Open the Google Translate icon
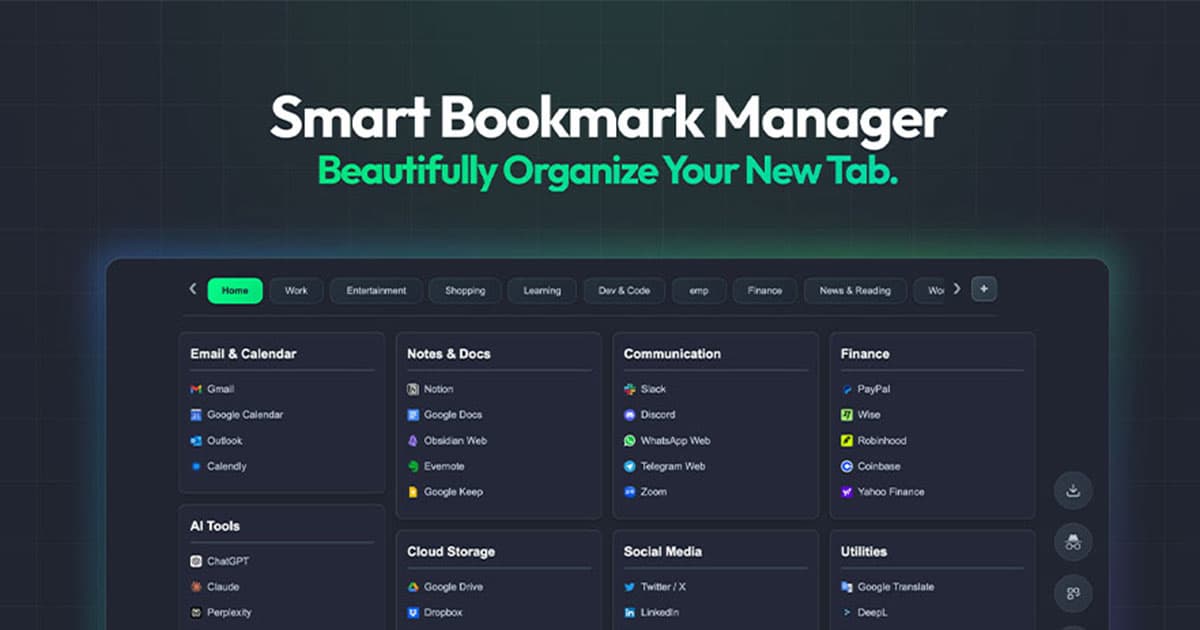 coord(847,587)
